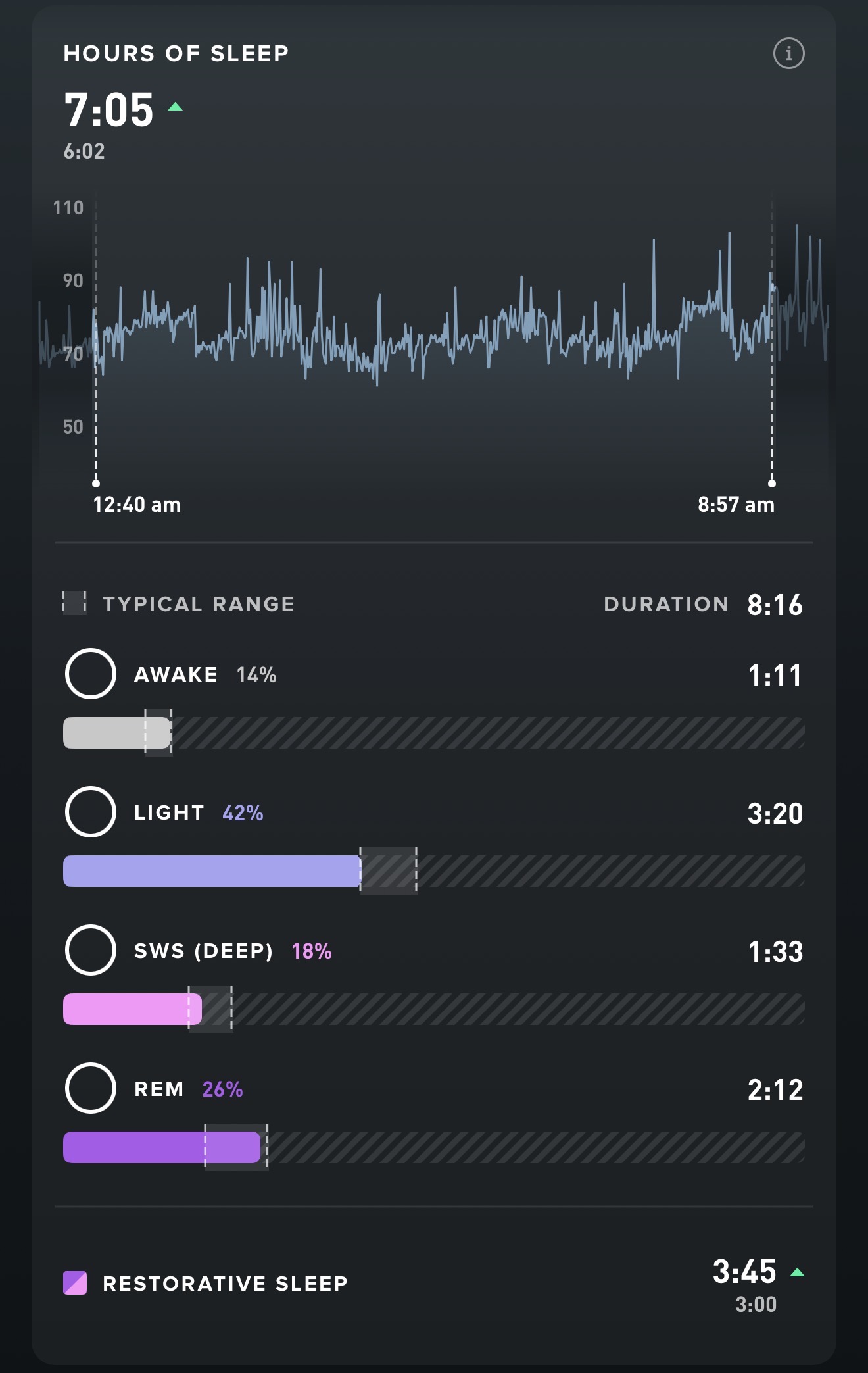Toggle the Light sleep stage circle
Image resolution: width=868 pixels, height=1373 pixels.
(91, 812)
